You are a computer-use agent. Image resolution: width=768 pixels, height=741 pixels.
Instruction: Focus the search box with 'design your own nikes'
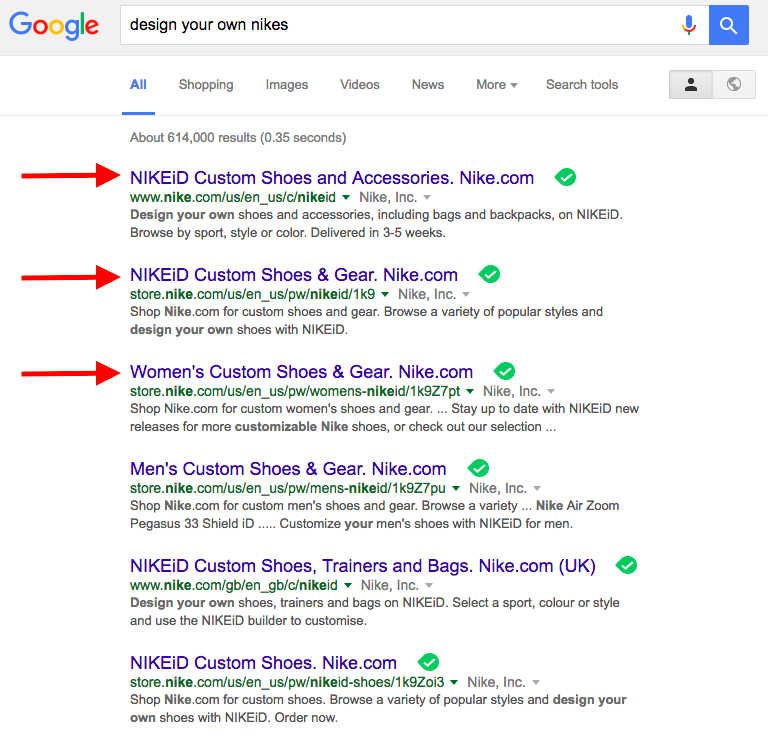[x=414, y=25]
